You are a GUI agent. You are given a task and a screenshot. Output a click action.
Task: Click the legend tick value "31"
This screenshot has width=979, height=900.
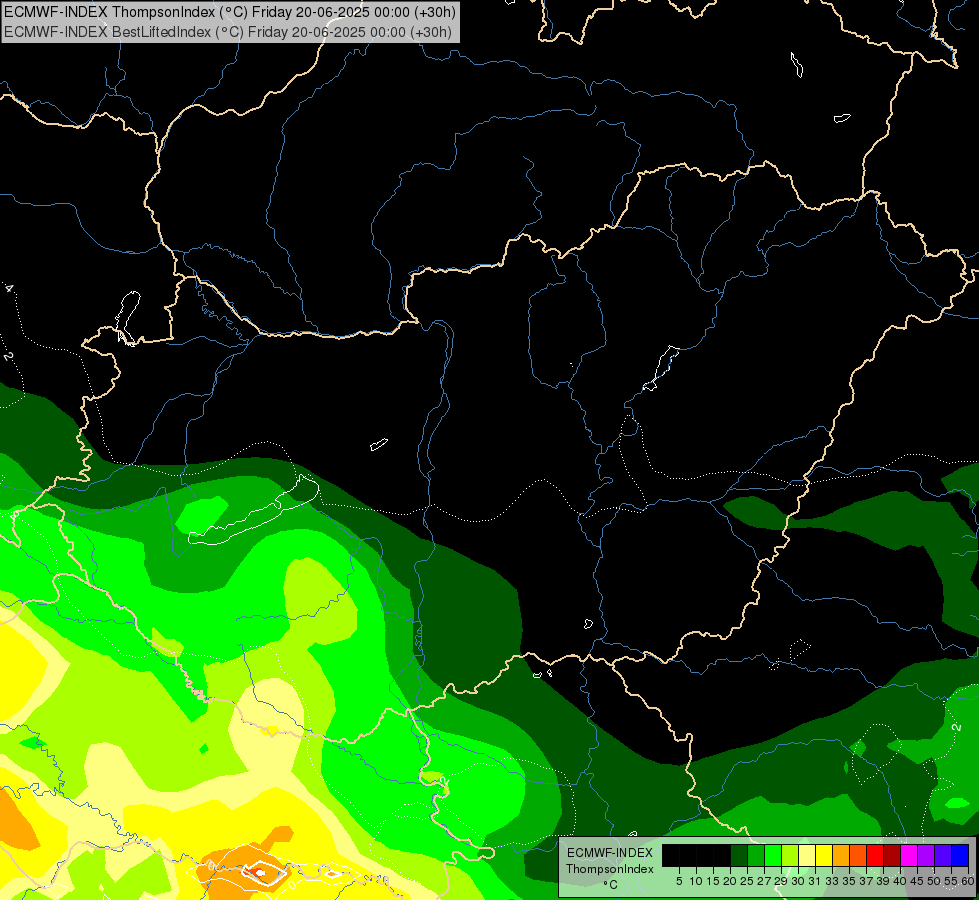815,881
